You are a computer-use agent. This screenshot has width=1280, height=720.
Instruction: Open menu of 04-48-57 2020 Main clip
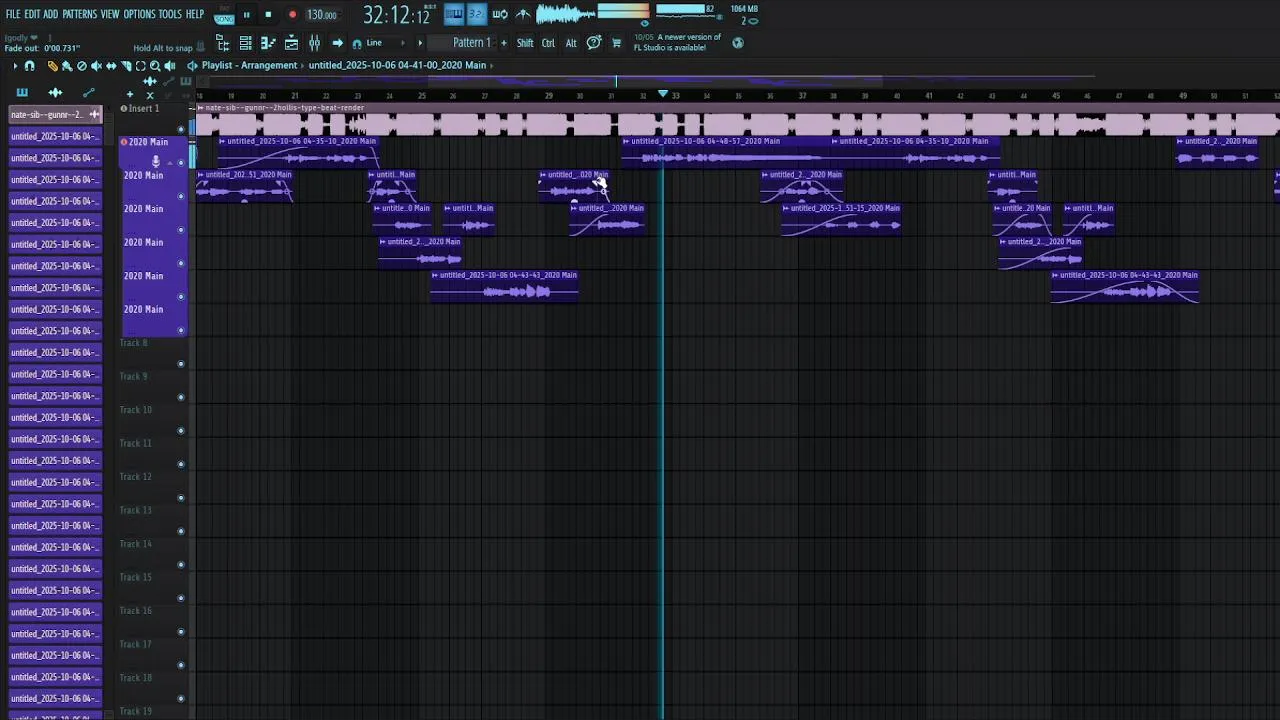[626, 141]
